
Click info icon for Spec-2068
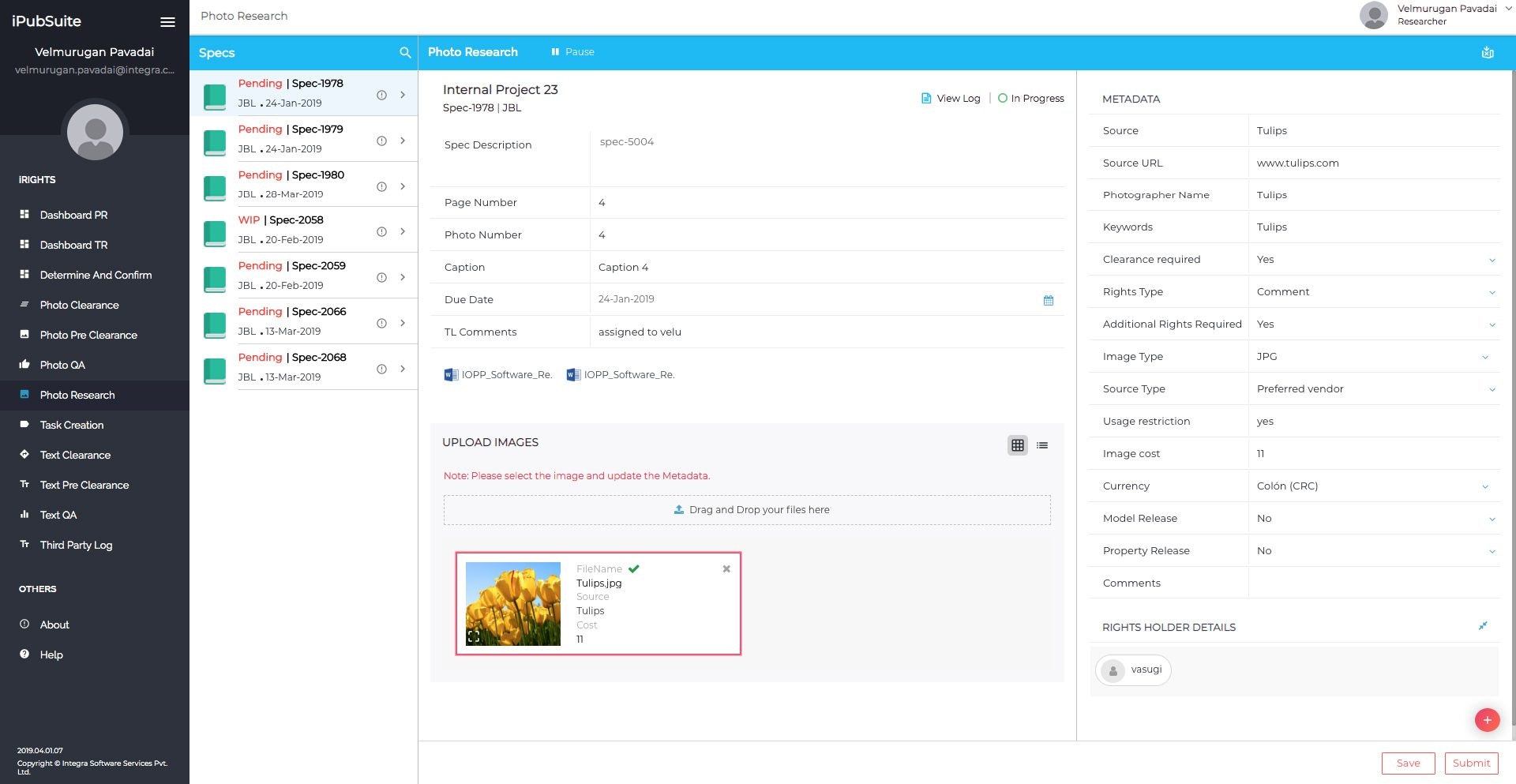coord(381,369)
